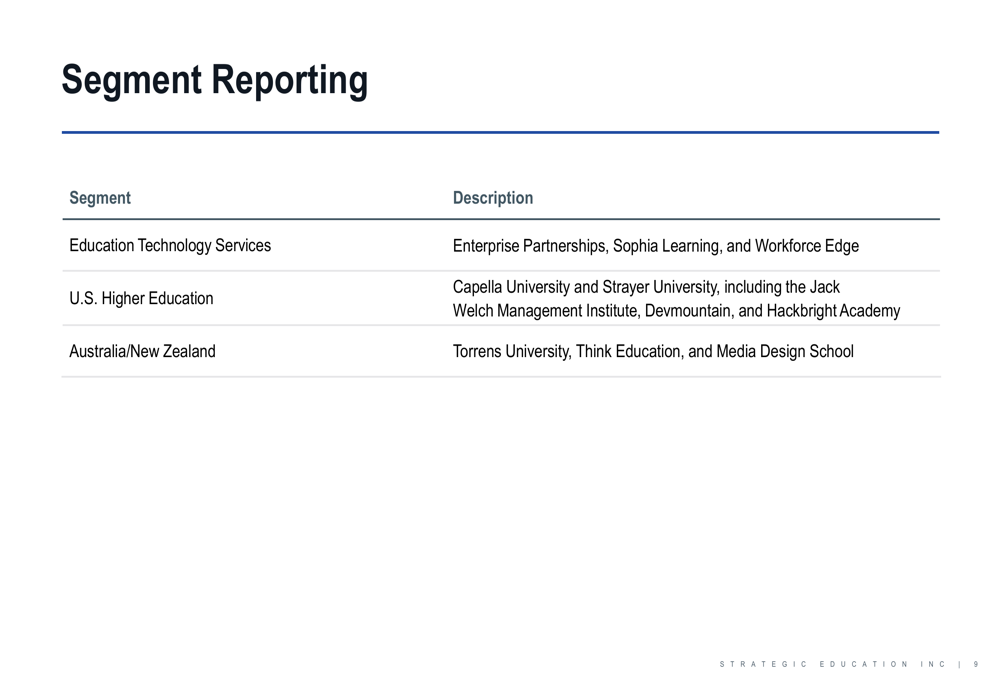1000x685 pixels.
Task: Click the 'Segment' column header
Action: coord(100,198)
